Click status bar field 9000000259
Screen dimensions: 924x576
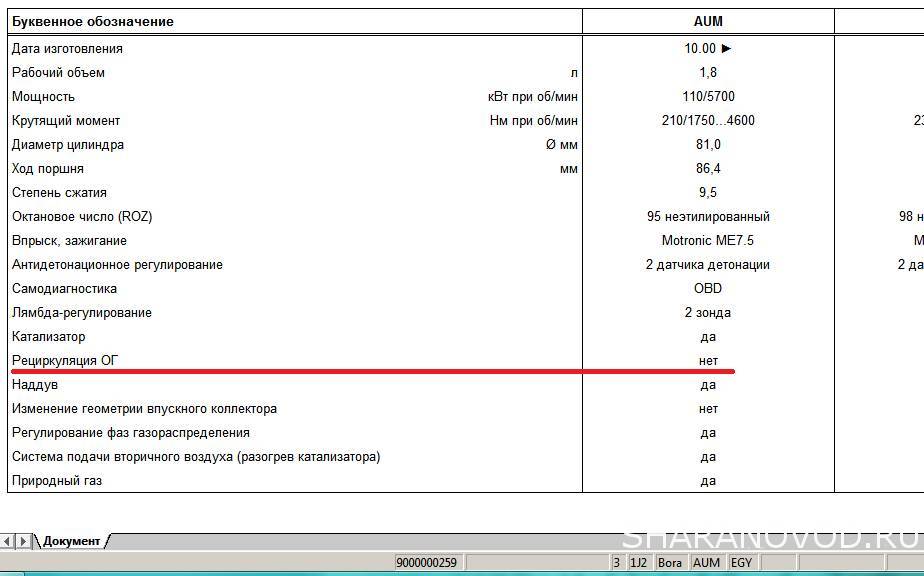[x=426, y=563]
